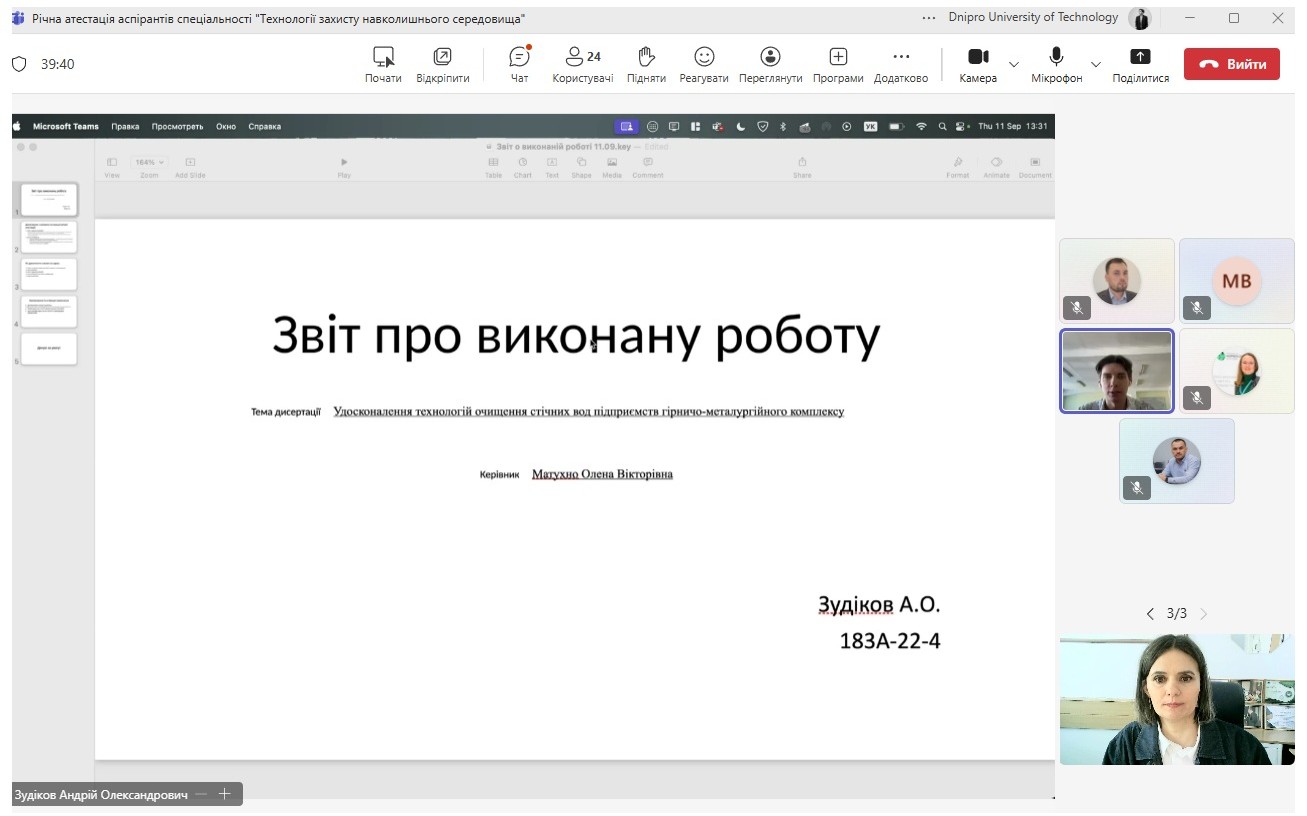The width and height of the screenshot is (1307, 816).
Task: Toggle the Мікрофон mute state
Action: coord(1056,58)
